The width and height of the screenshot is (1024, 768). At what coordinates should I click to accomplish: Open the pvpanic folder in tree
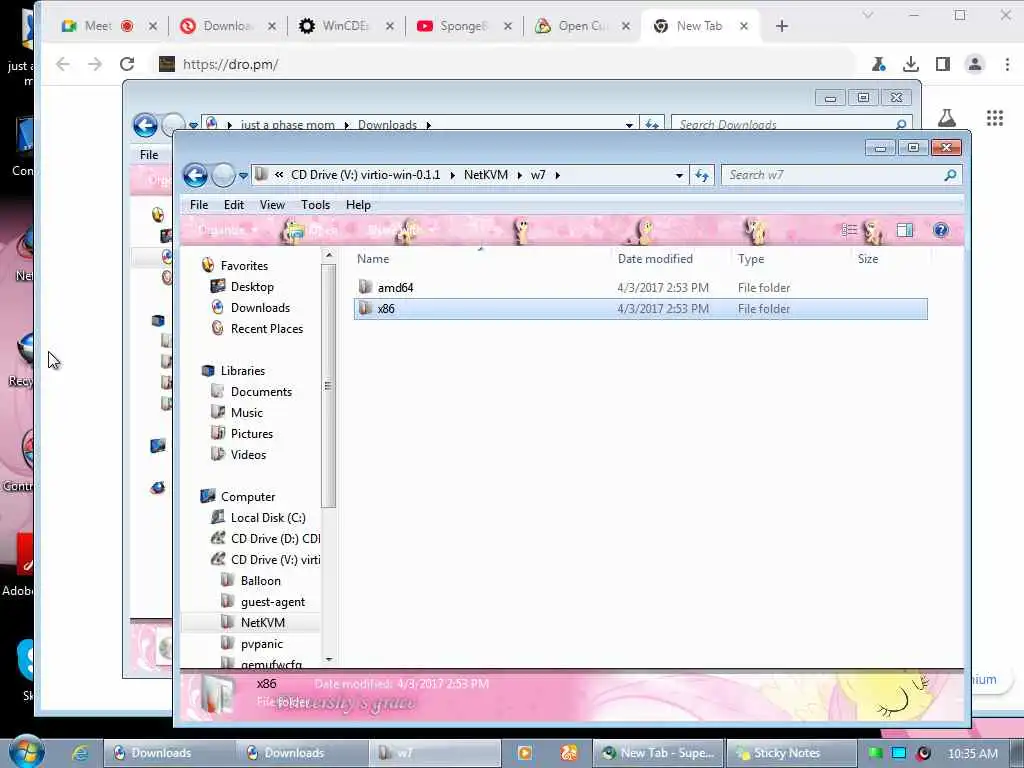click(x=261, y=644)
